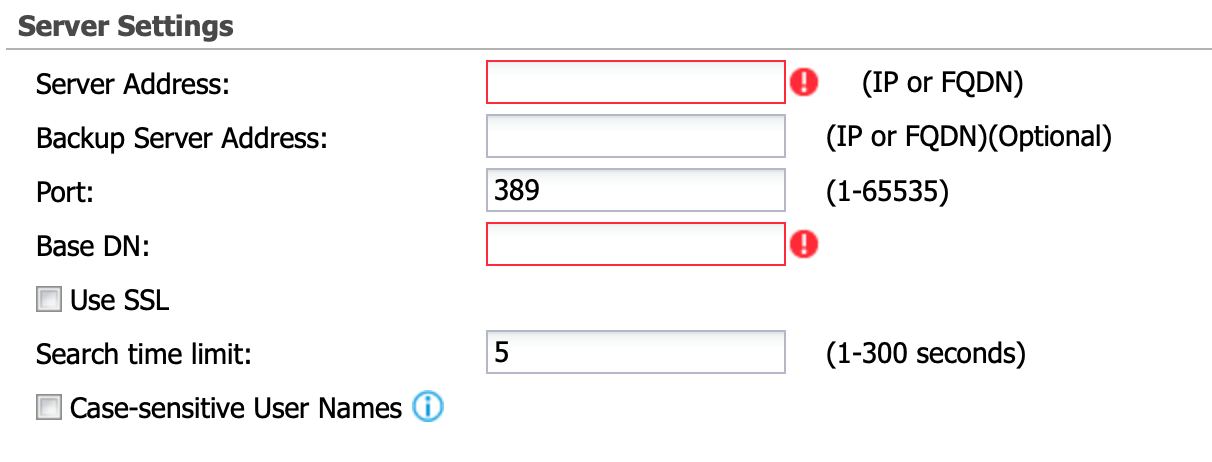
Task: Toggle the Case-sensitive User Names checkbox
Action: point(48,408)
